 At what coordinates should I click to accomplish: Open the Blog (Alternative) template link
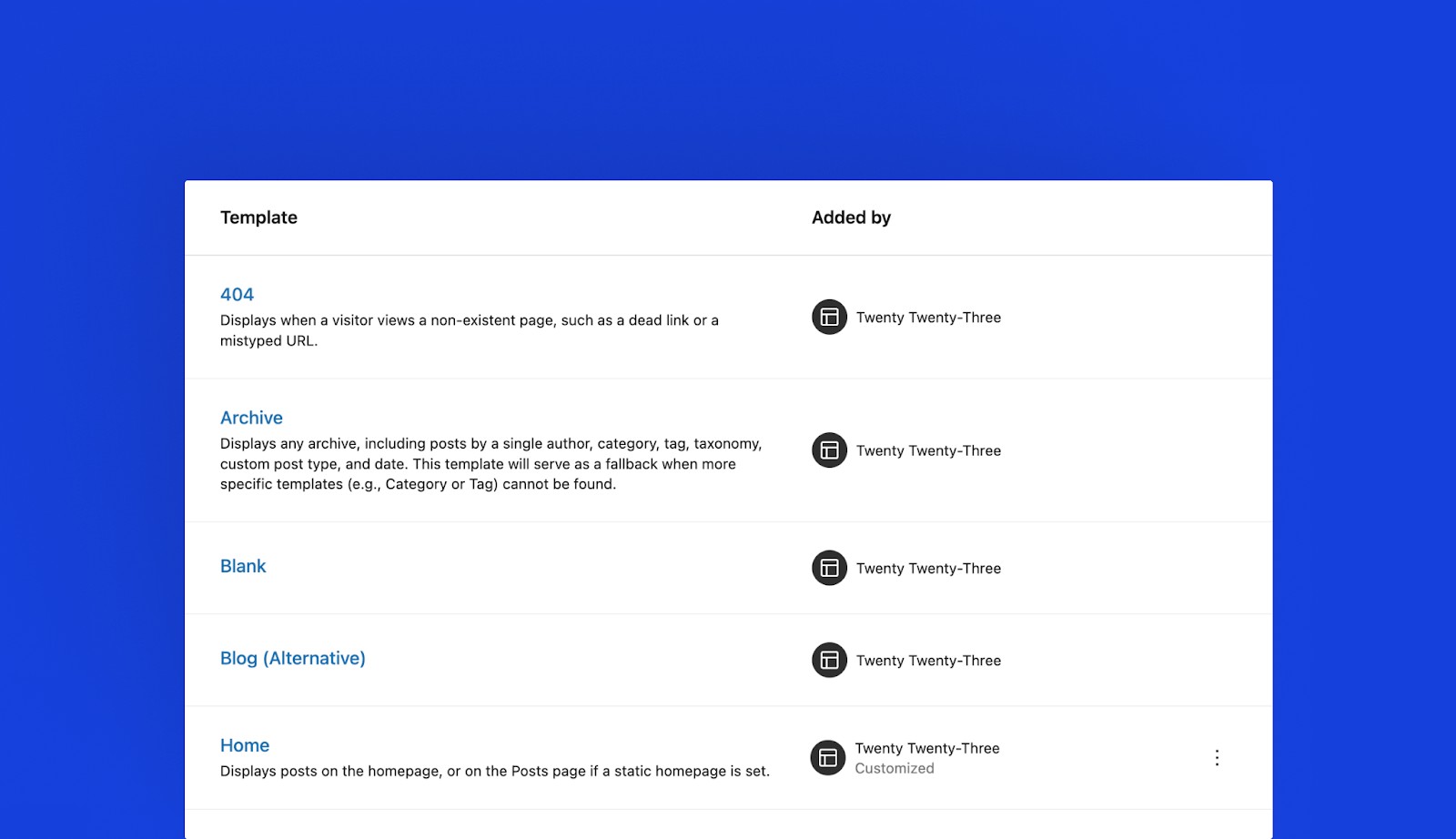coord(292,658)
